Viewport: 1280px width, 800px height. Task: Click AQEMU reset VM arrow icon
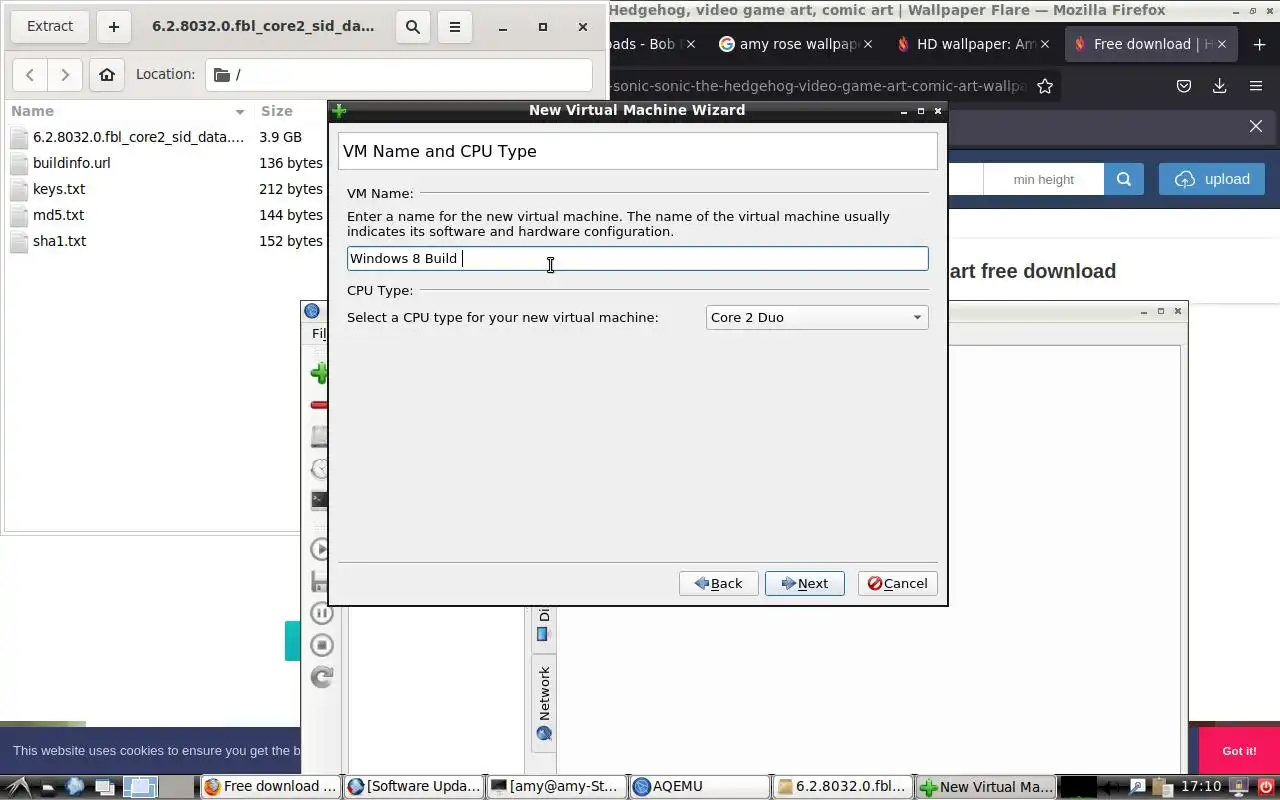coord(321,677)
